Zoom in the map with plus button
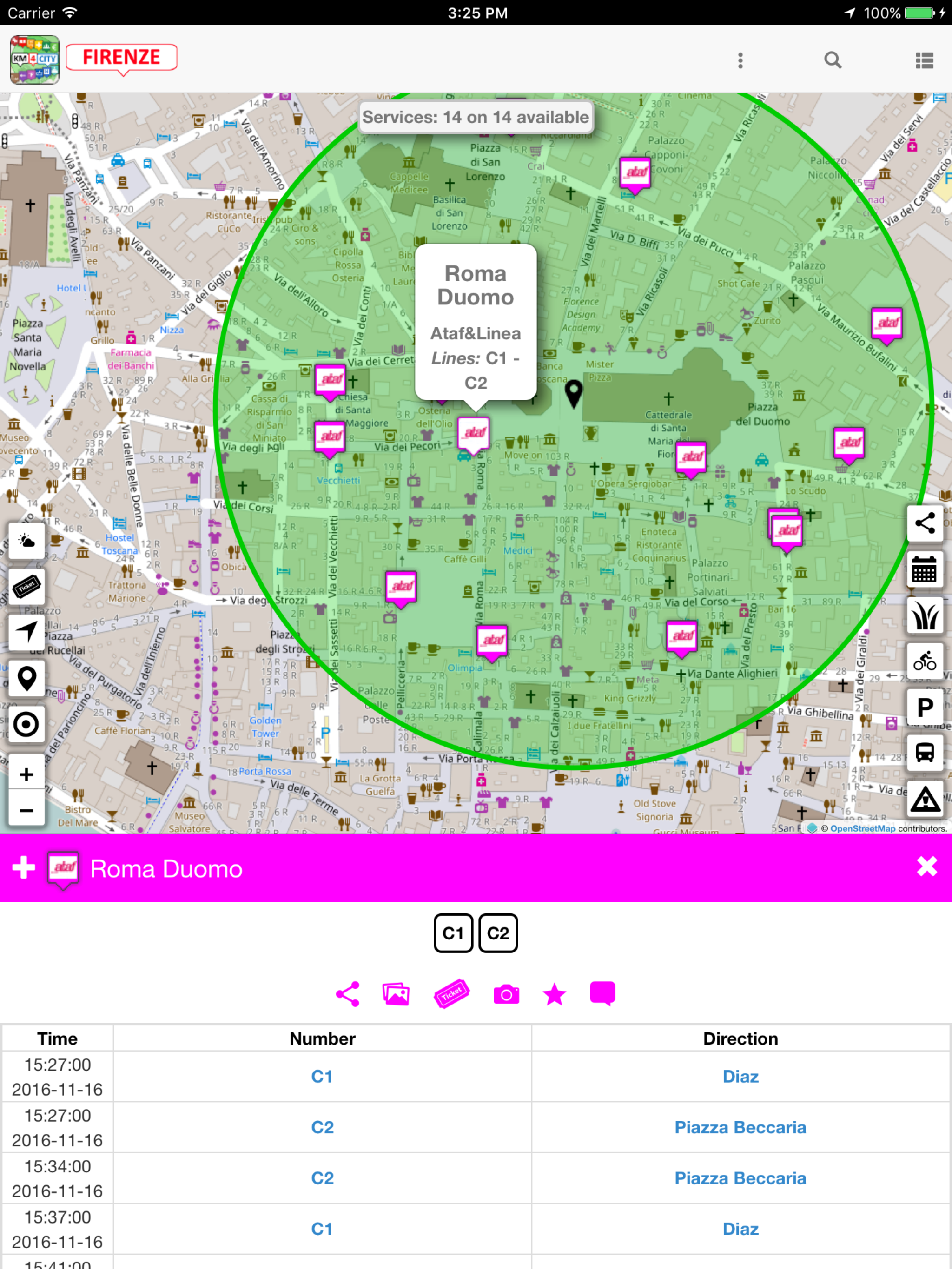The width and height of the screenshot is (952, 1270). coord(26,774)
